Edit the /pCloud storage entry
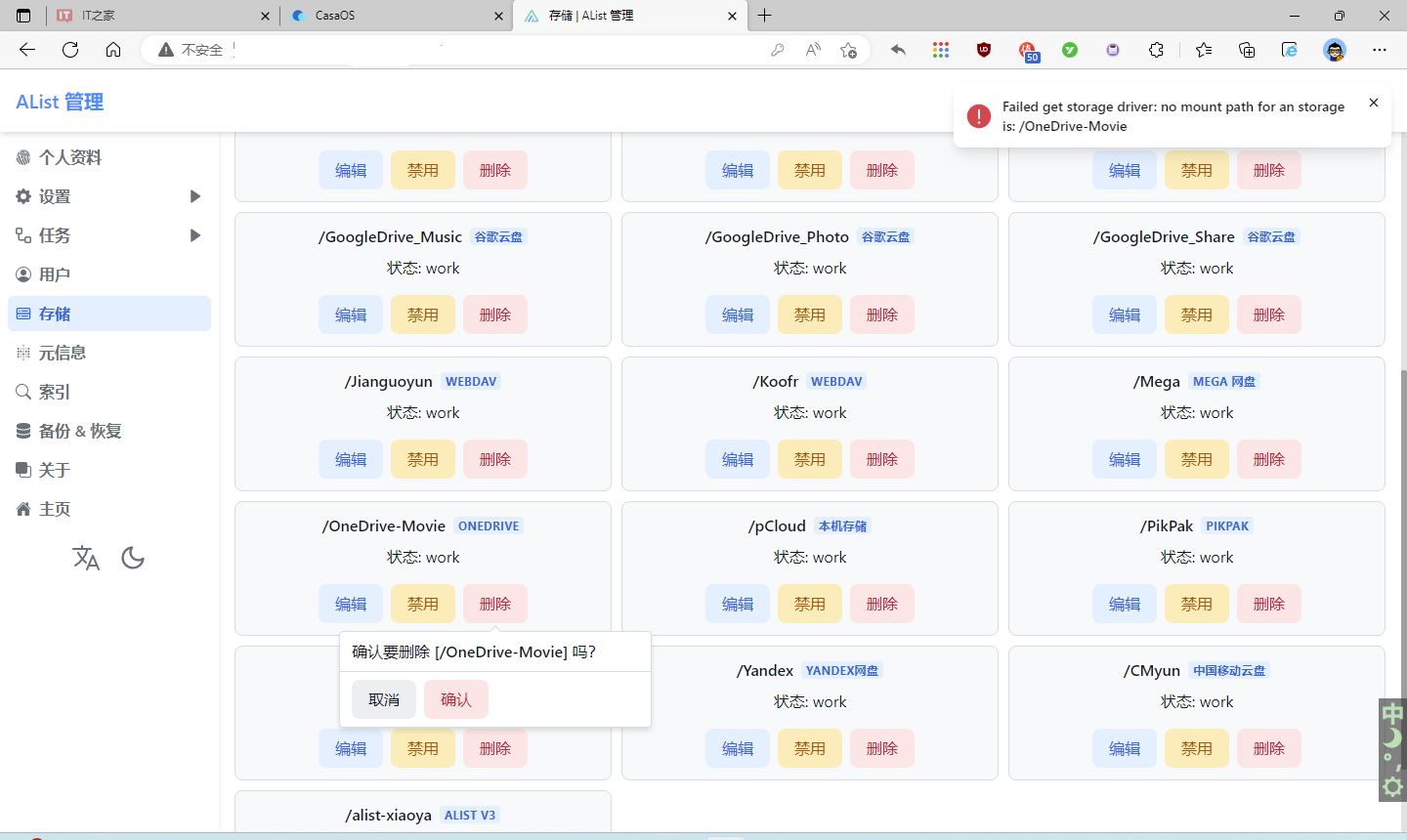The image size is (1407, 840). pyautogui.click(x=737, y=603)
